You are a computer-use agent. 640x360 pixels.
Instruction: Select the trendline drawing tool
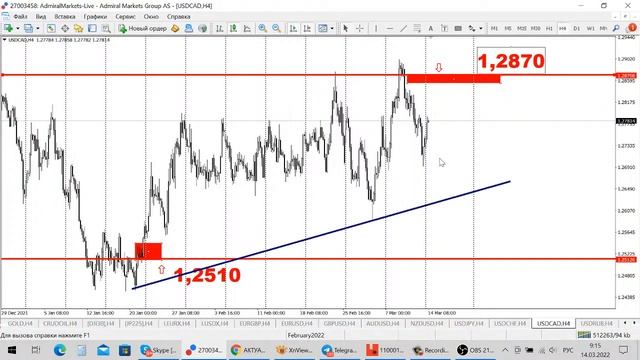tap(403, 28)
